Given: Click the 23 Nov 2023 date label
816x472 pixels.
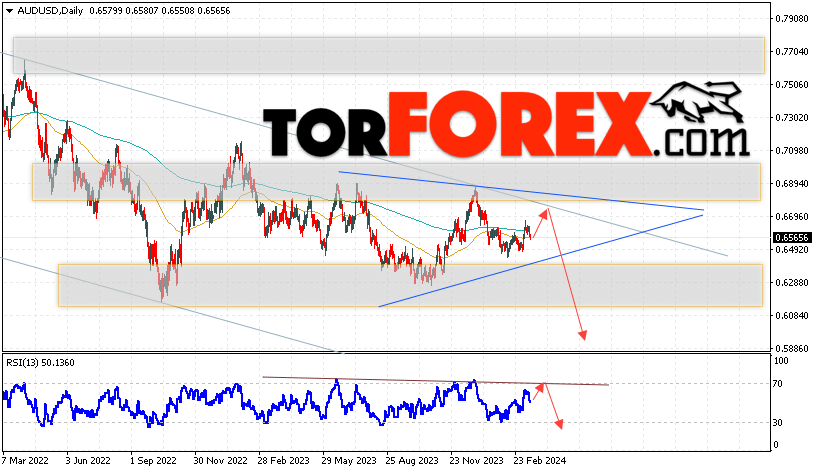Looking at the screenshot, I should (x=476, y=461).
